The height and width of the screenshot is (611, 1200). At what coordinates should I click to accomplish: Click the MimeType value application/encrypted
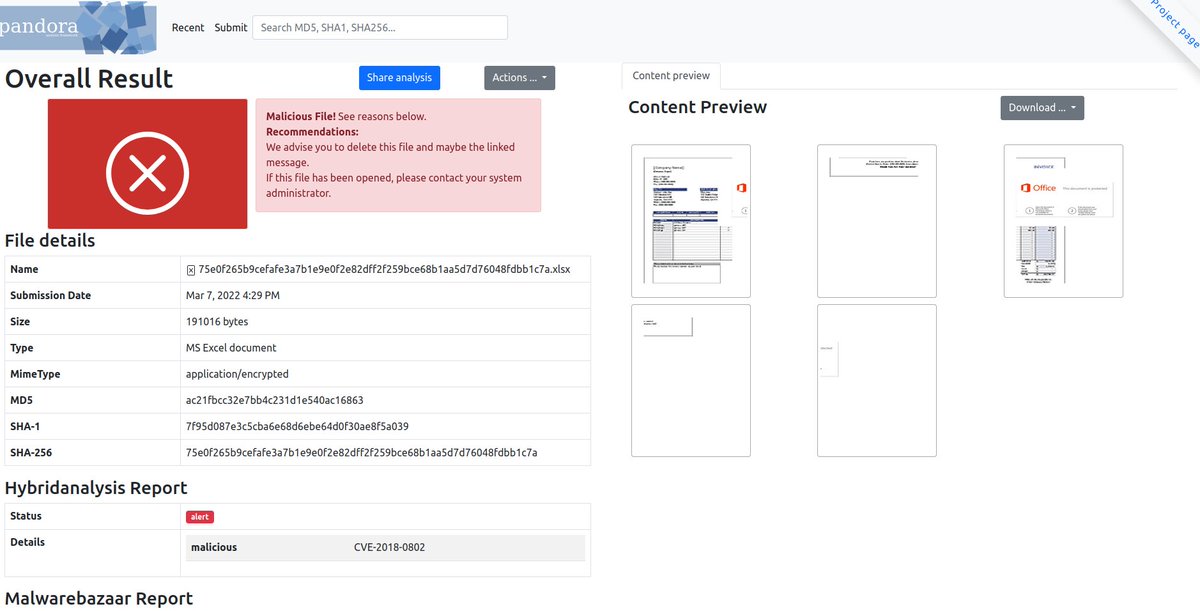coord(237,374)
